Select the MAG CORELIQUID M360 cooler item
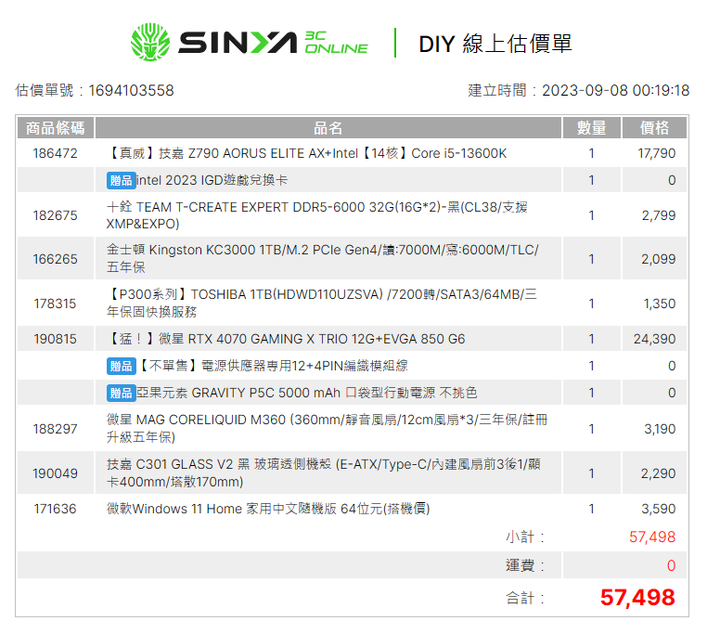The width and height of the screenshot is (720, 621). (x=327, y=428)
